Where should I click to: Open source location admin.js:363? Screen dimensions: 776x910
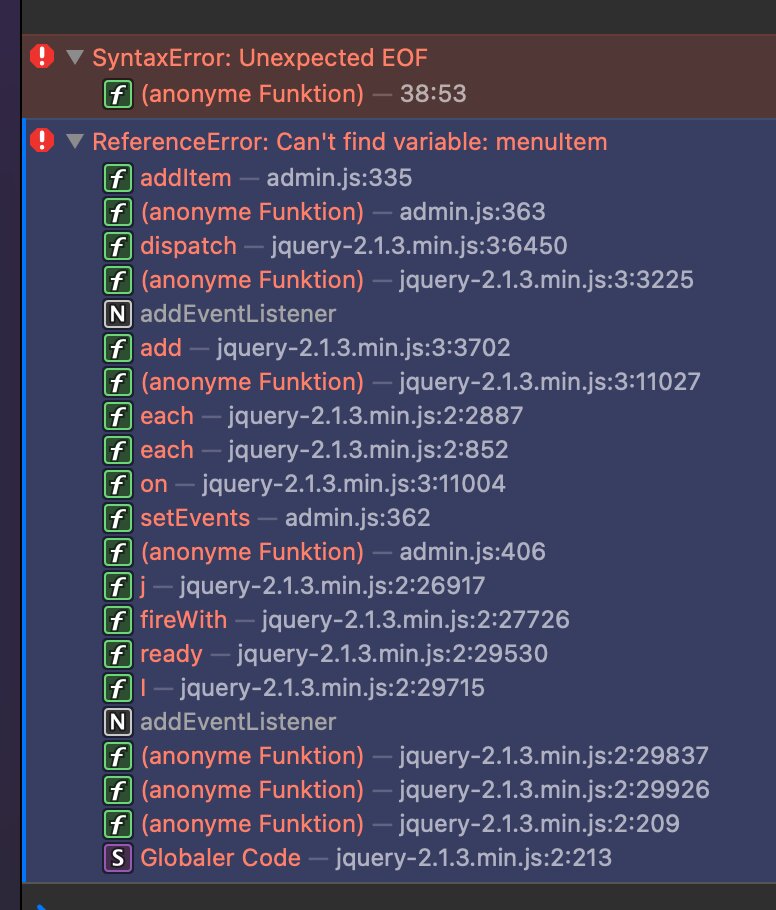(x=472, y=212)
